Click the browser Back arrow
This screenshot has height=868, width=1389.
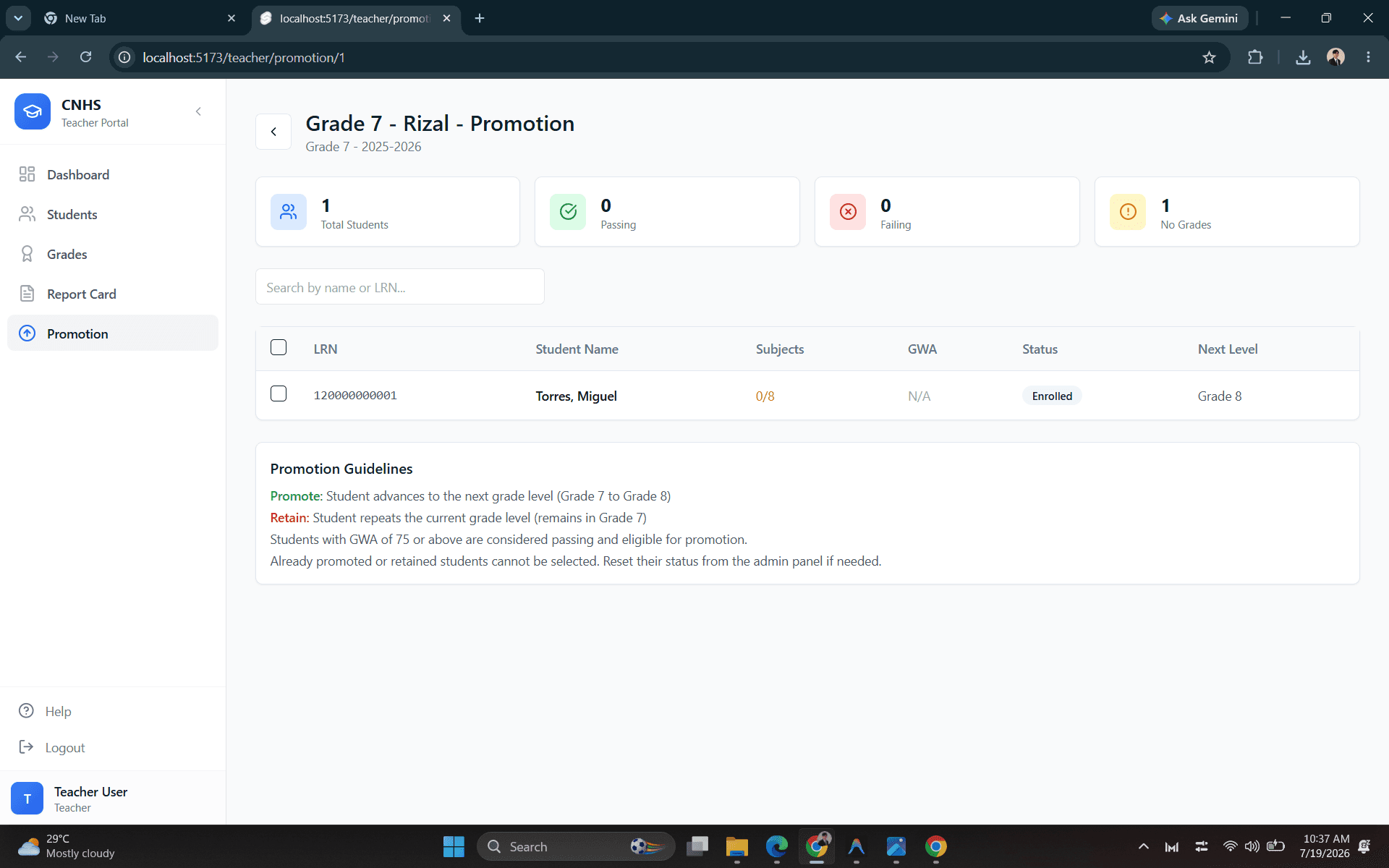click(21, 57)
